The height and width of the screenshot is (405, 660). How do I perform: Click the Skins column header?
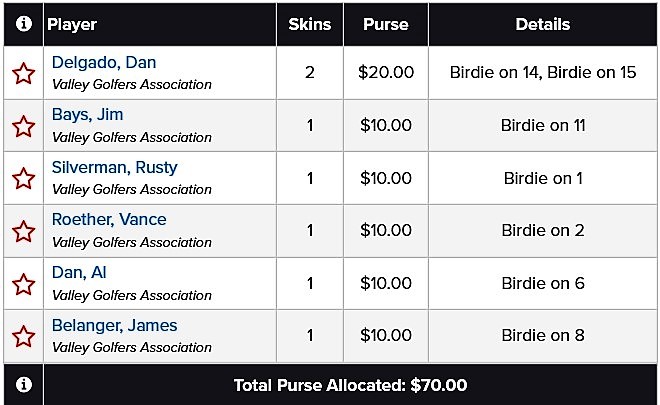[310, 24]
